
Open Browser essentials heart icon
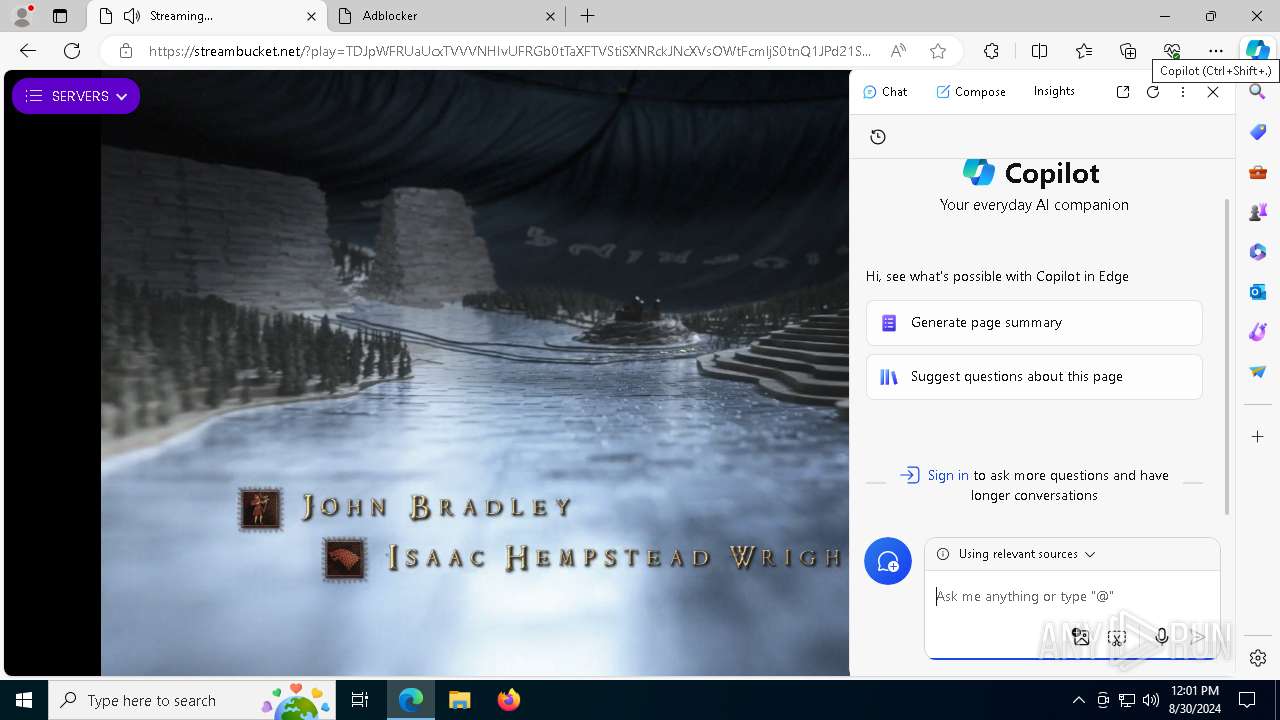[1172, 51]
